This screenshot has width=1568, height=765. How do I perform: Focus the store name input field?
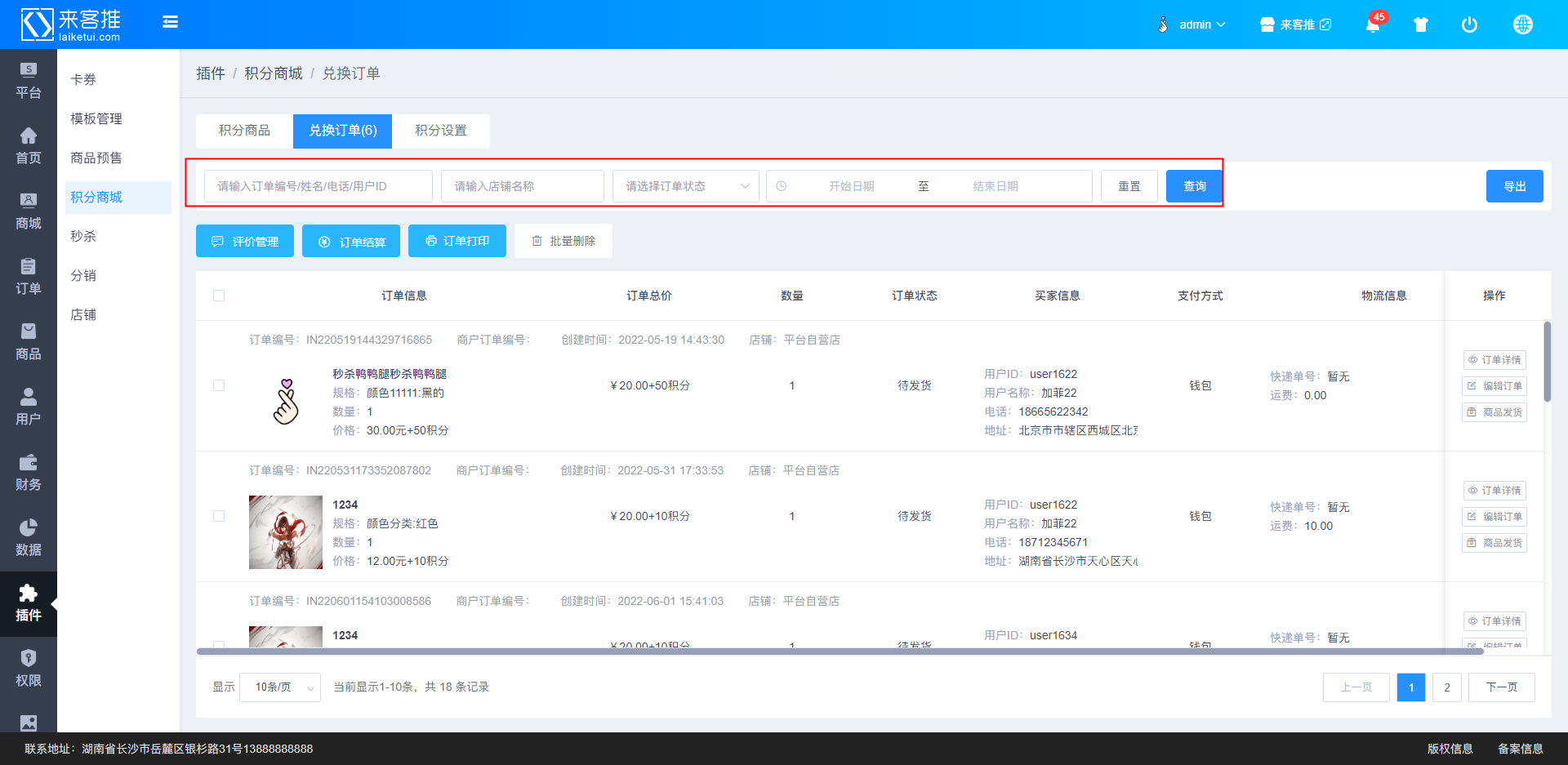click(x=523, y=186)
